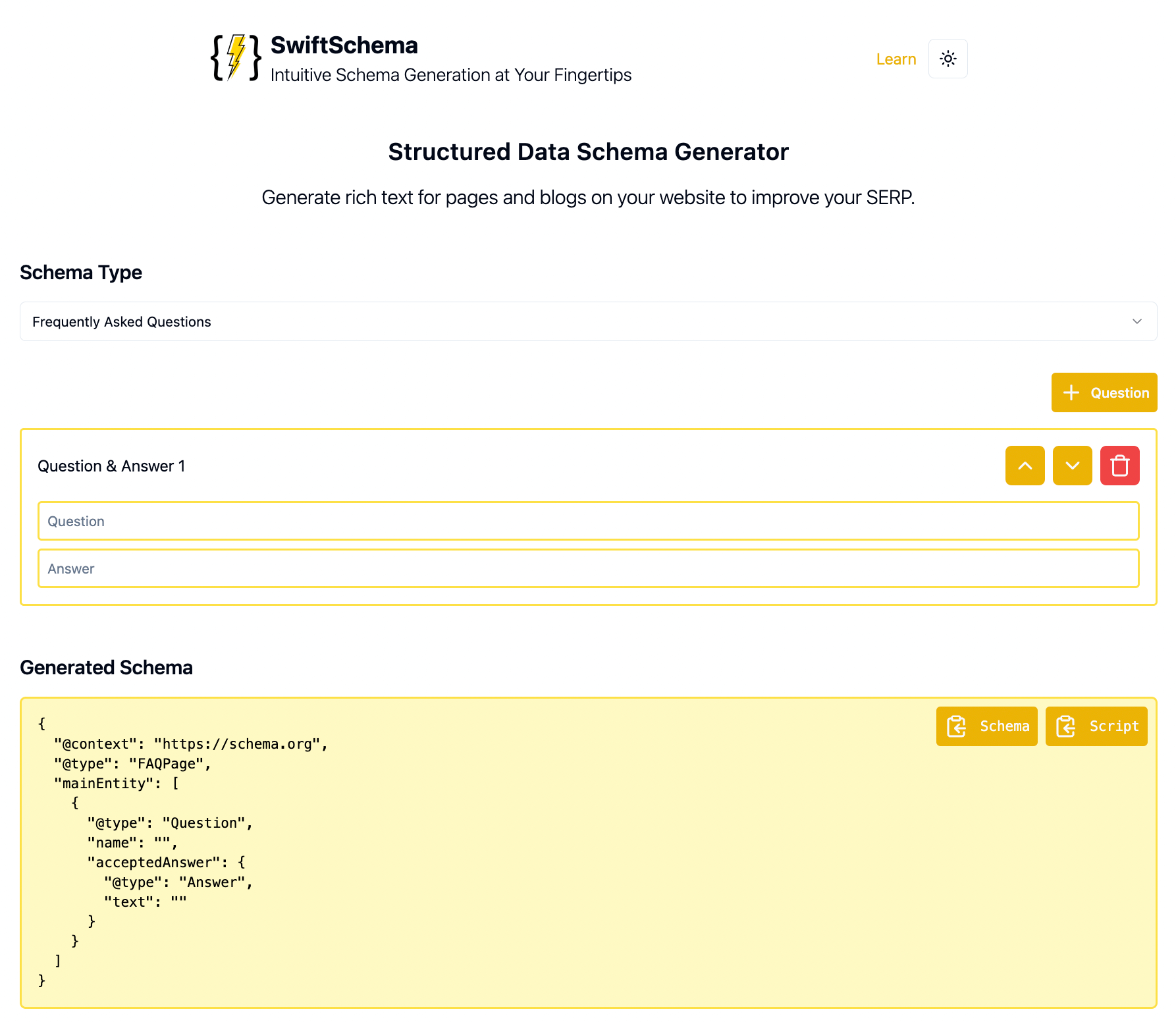The image size is (1176, 1022).
Task: Click the Structured Data Schema Generator heading
Action: 588,152
